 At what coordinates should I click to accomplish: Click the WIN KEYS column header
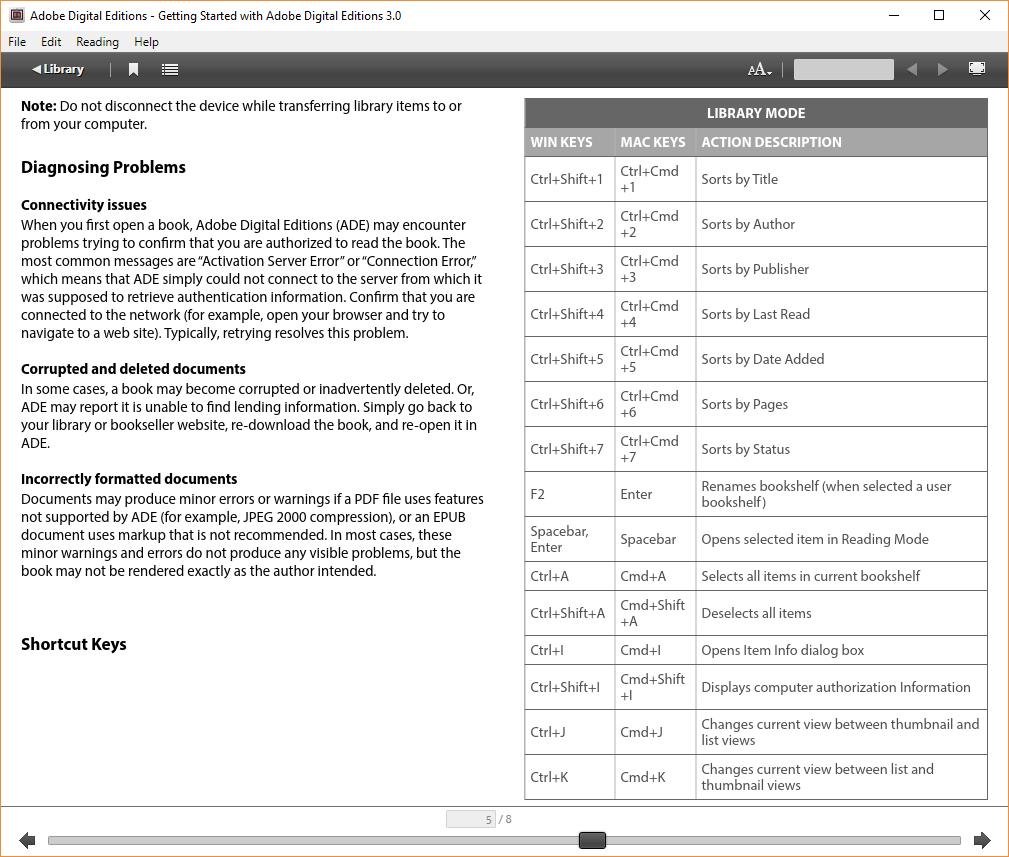569,142
